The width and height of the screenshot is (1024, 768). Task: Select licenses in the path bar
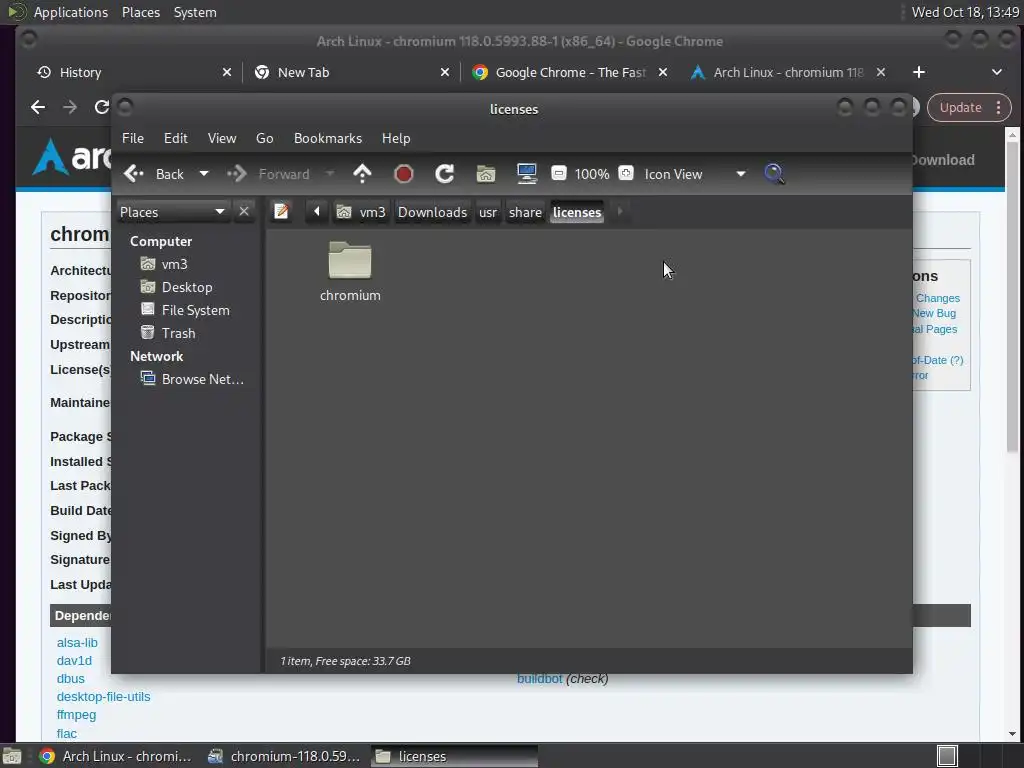[577, 212]
